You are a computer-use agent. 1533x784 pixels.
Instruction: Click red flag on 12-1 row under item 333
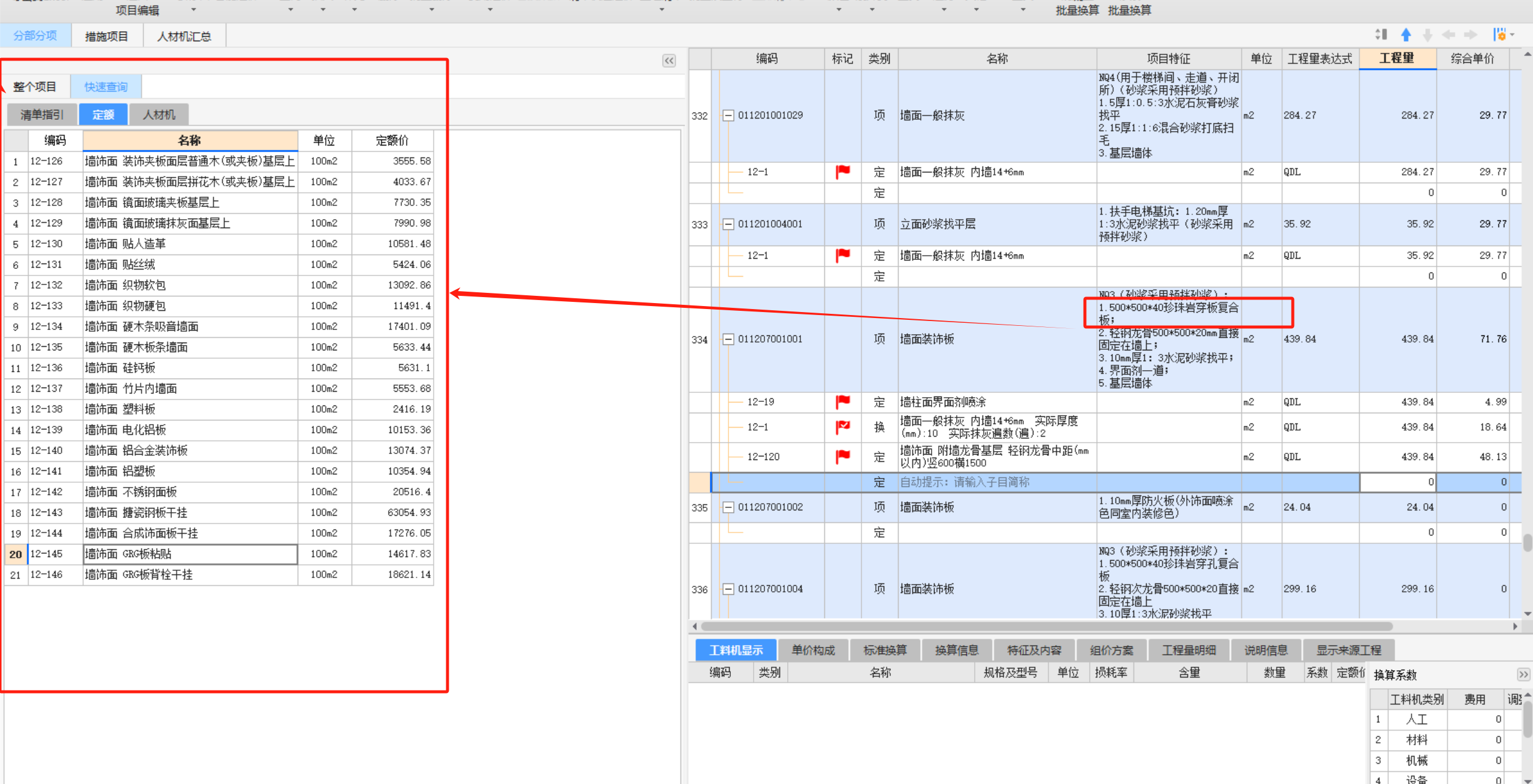(842, 256)
